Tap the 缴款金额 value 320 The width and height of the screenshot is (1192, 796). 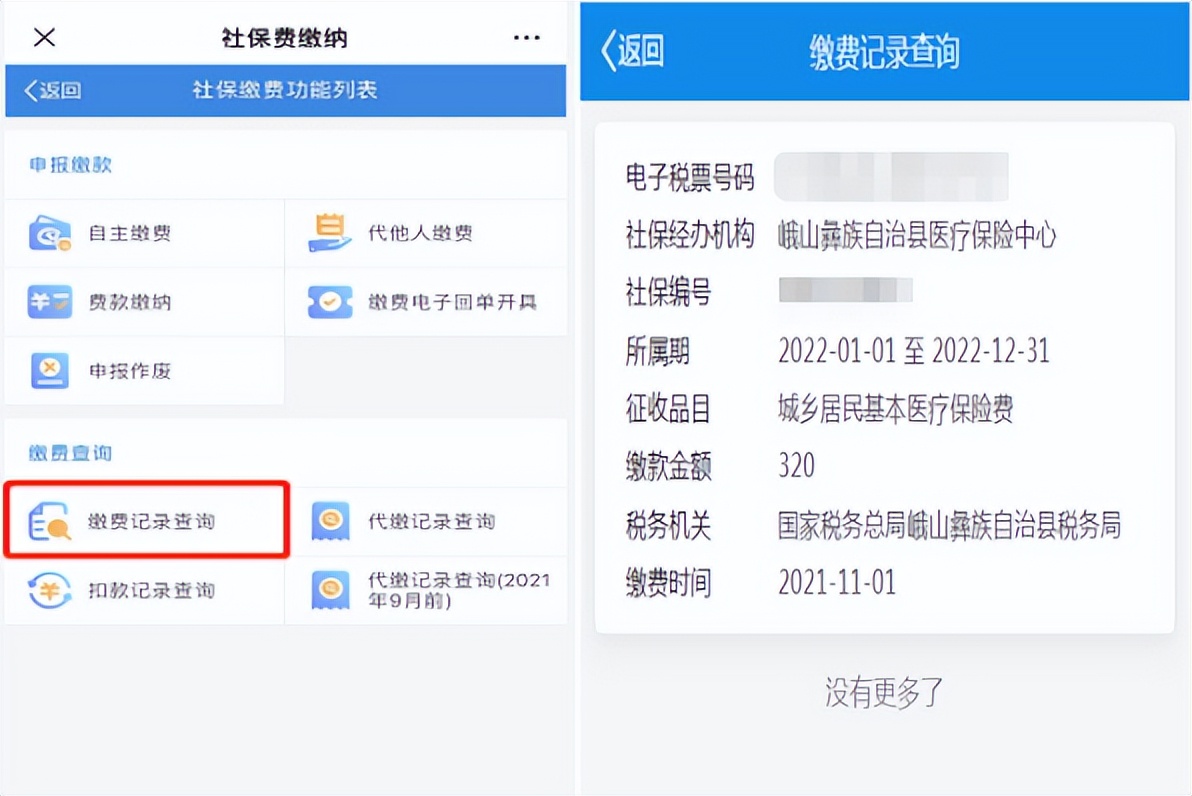[796, 466]
